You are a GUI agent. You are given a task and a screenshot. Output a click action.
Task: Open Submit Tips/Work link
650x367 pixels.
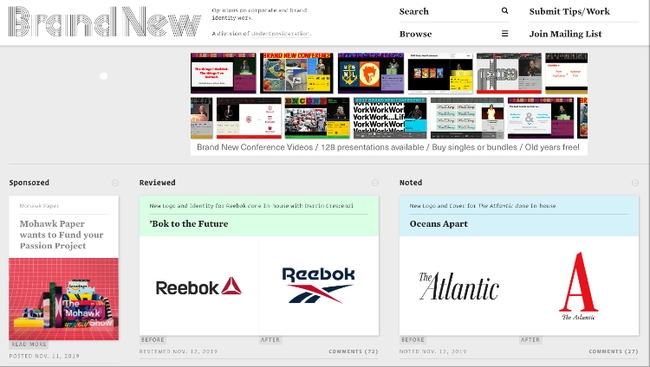(569, 12)
